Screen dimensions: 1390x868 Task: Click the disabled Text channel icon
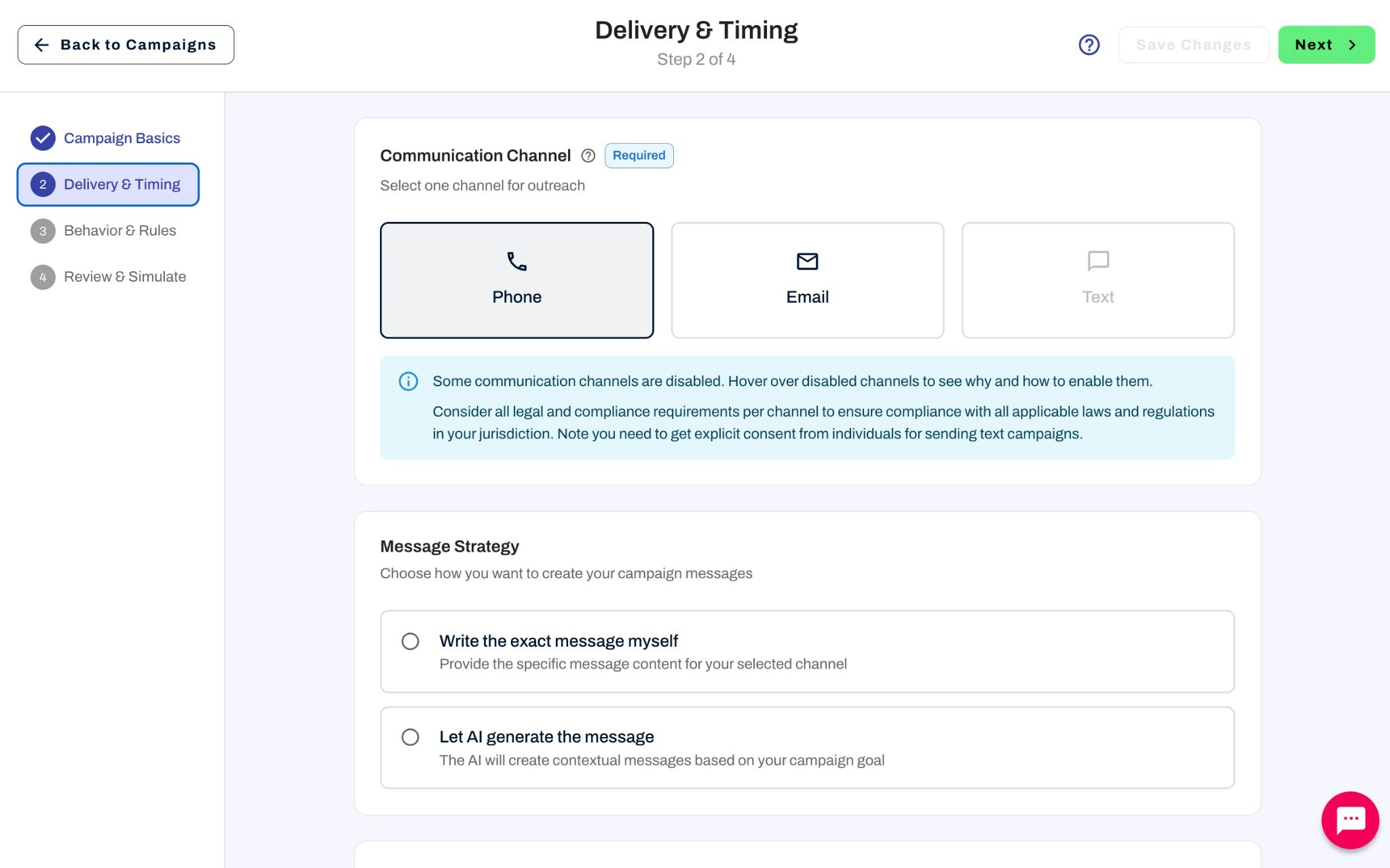click(x=1097, y=261)
